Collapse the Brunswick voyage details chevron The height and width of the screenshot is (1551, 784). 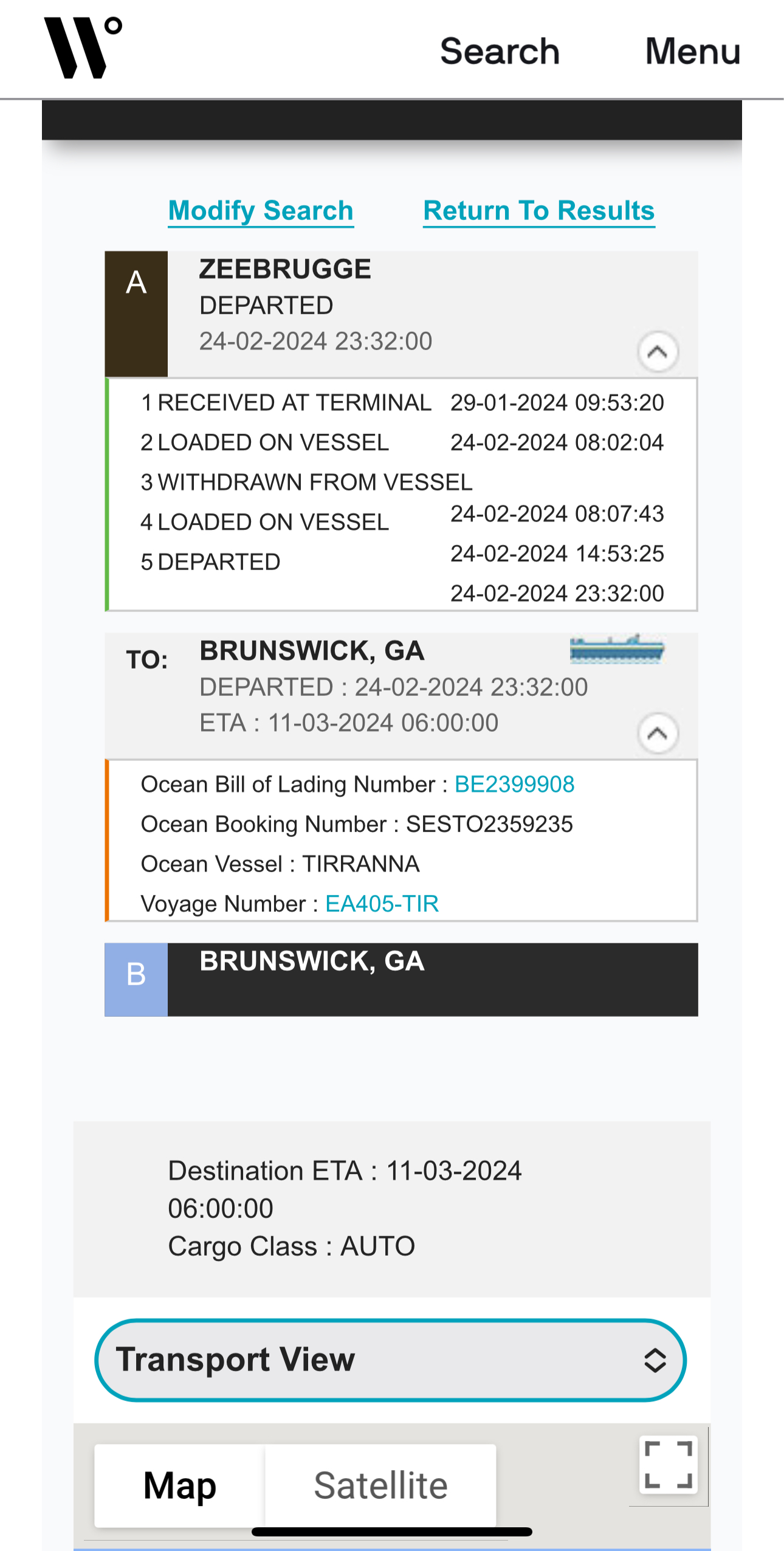point(658,734)
